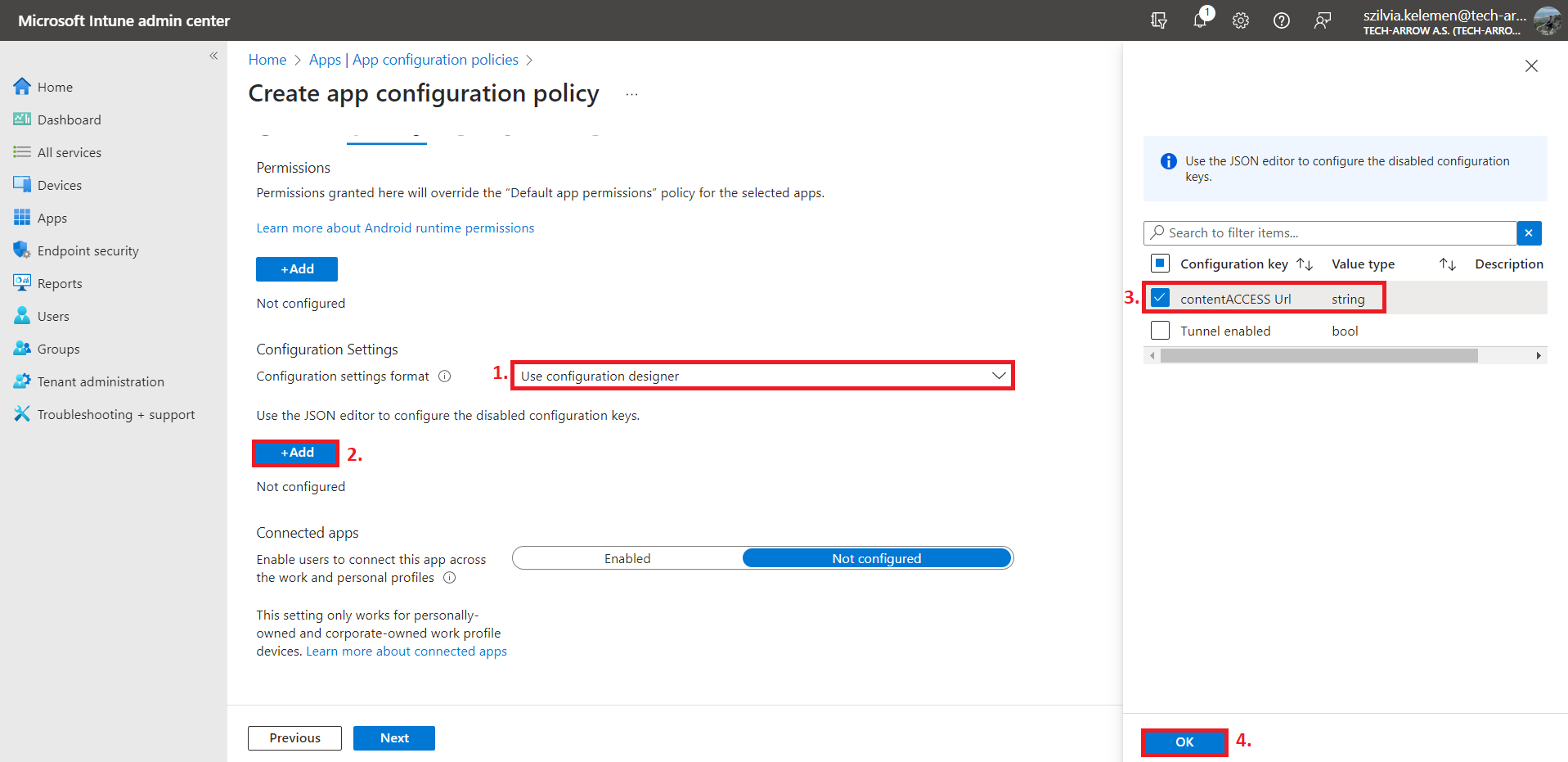1568x762 pixels.
Task: Sort by Configuration key column arrows
Action: (x=1305, y=264)
